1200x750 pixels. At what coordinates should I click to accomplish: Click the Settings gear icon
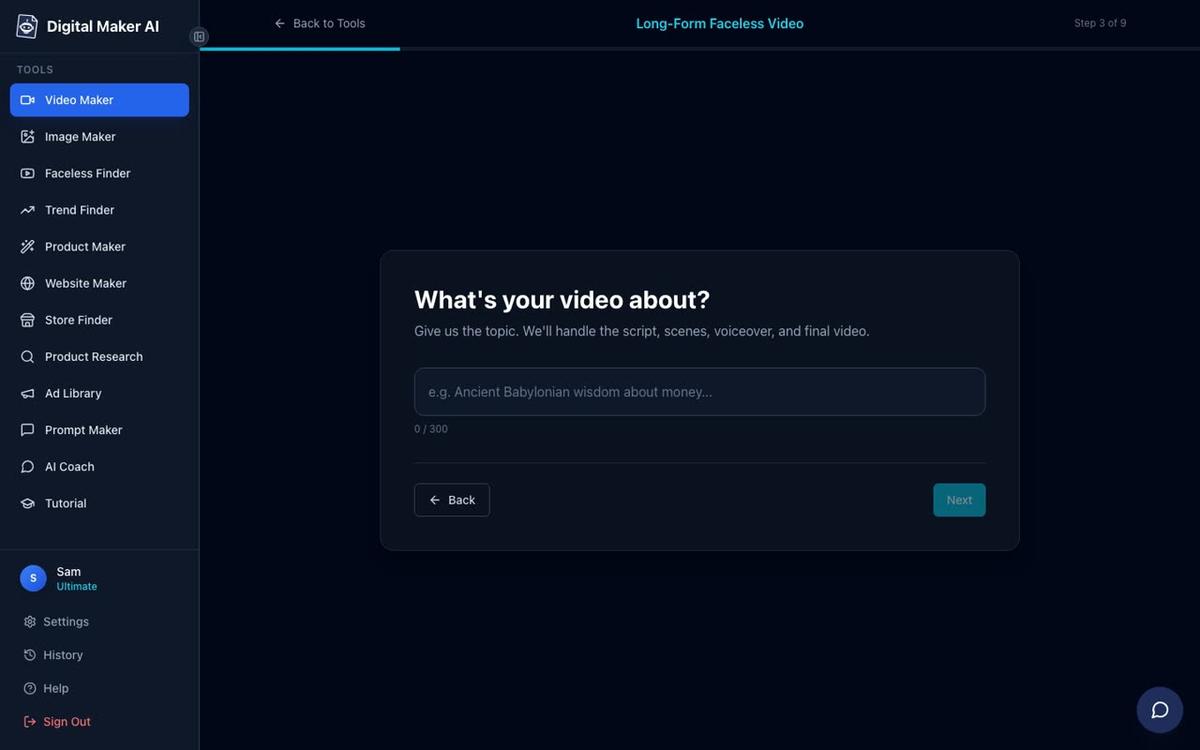coord(30,622)
